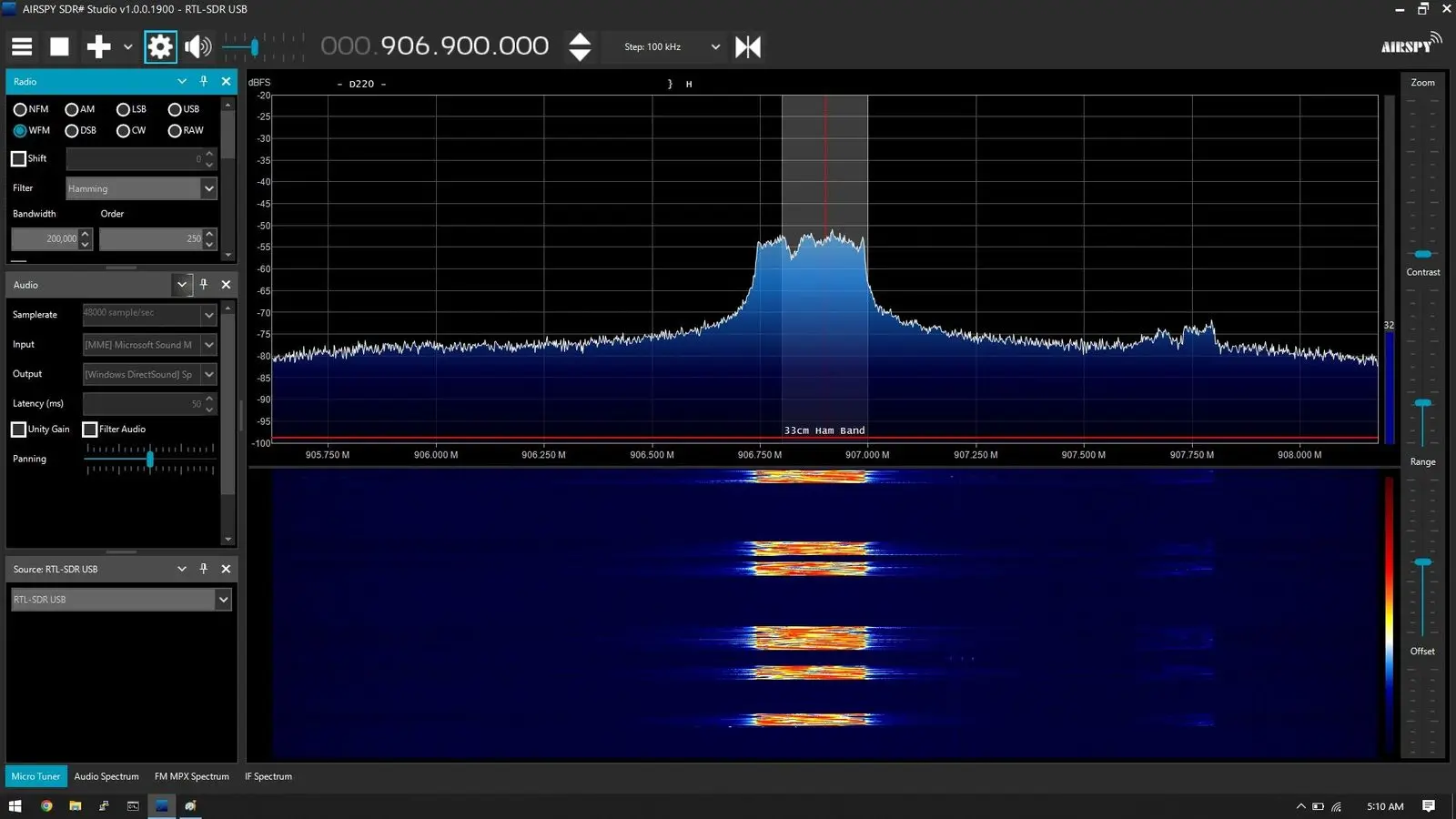Switch to the Micro Tuner tab
The image size is (1456, 819).
[x=35, y=776]
